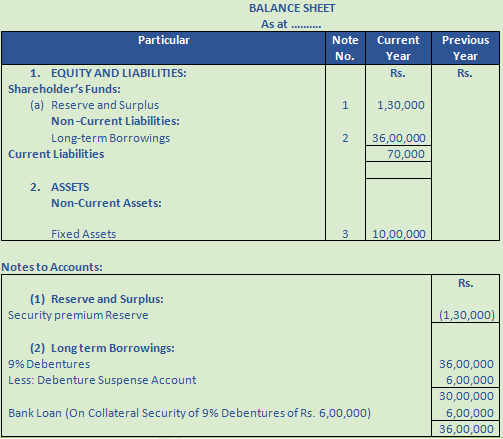Select the 6,00,000 Debenture Suspense amount
Viewport: 503px width, 439px height.
[470, 380]
